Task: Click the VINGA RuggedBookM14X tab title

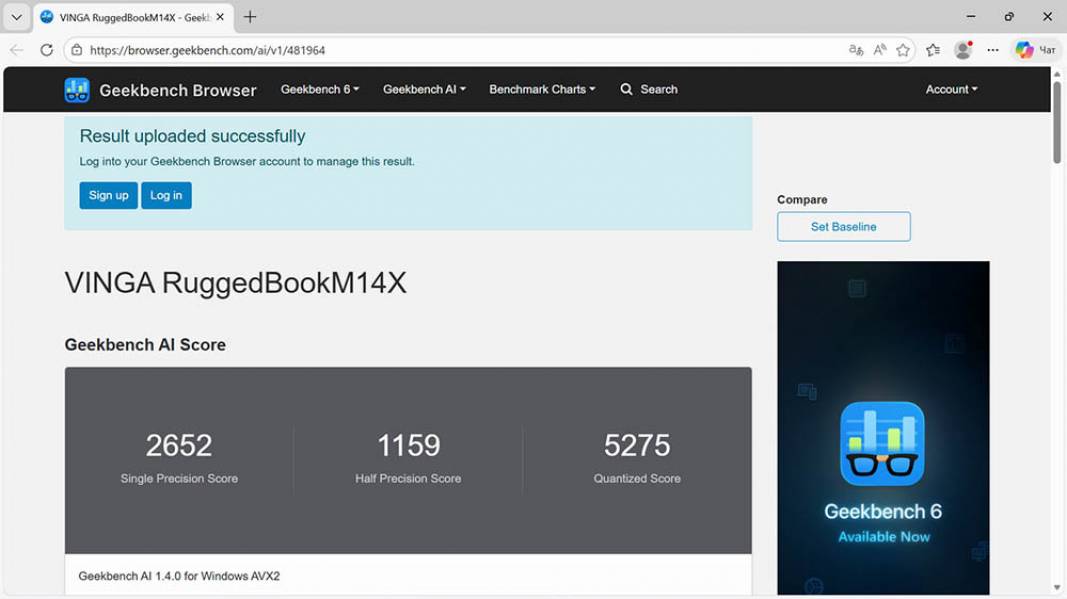Action: coord(135,18)
